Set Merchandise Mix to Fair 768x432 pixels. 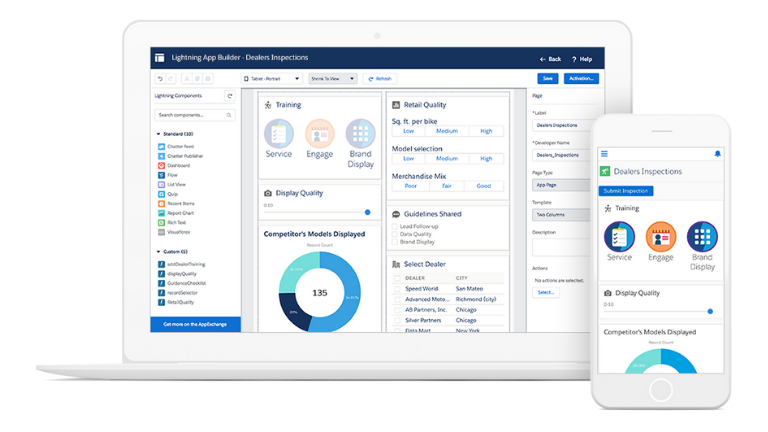coord(447,186)
